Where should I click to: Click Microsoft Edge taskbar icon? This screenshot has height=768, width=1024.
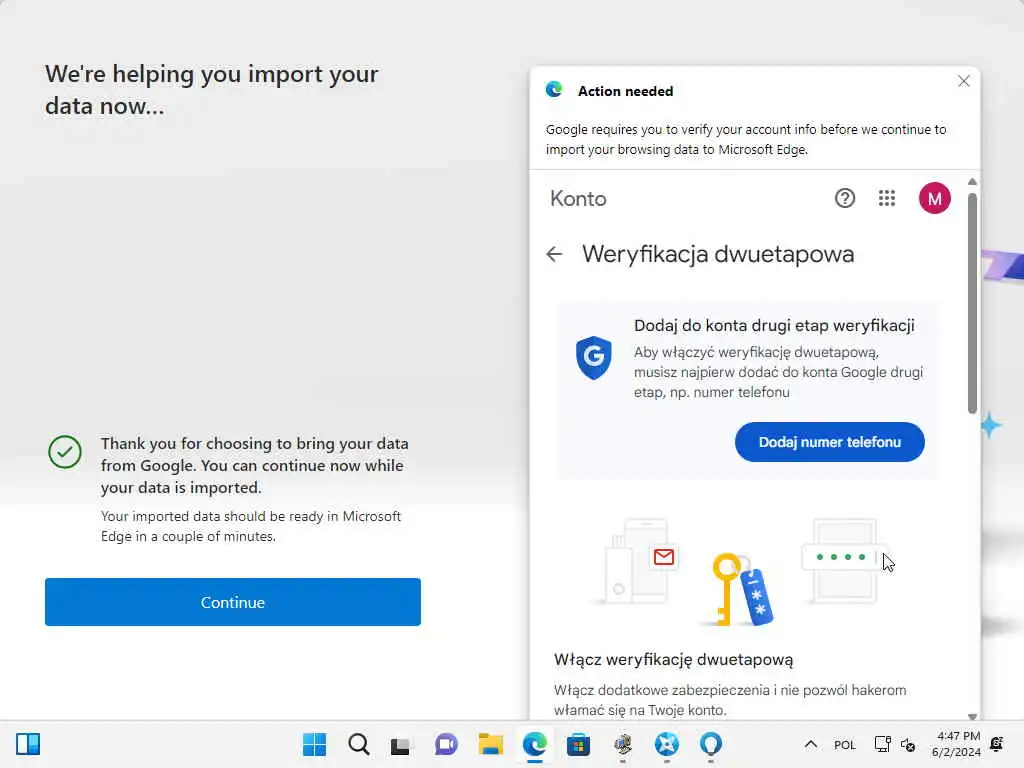[534, 744]
